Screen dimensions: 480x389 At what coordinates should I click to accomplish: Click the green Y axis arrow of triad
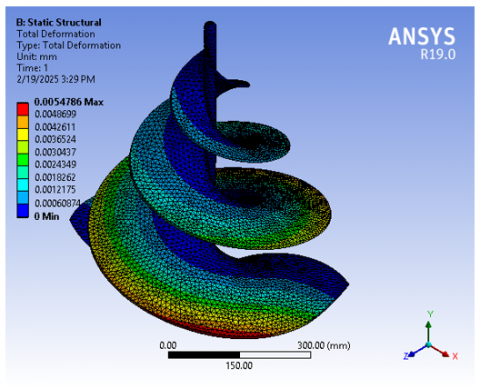click(429, 331)
